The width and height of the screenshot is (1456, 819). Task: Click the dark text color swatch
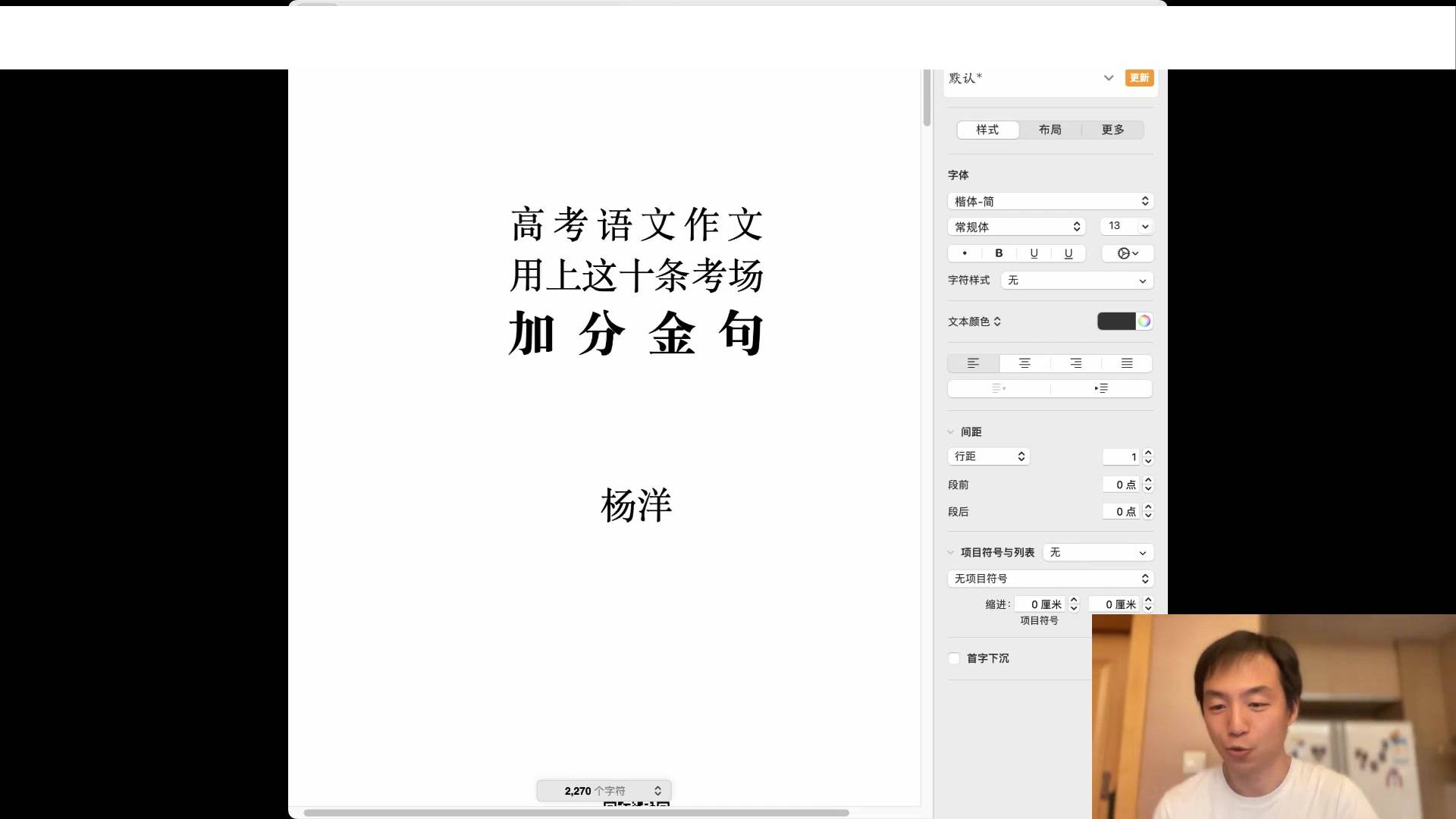tap(1116, 322)
